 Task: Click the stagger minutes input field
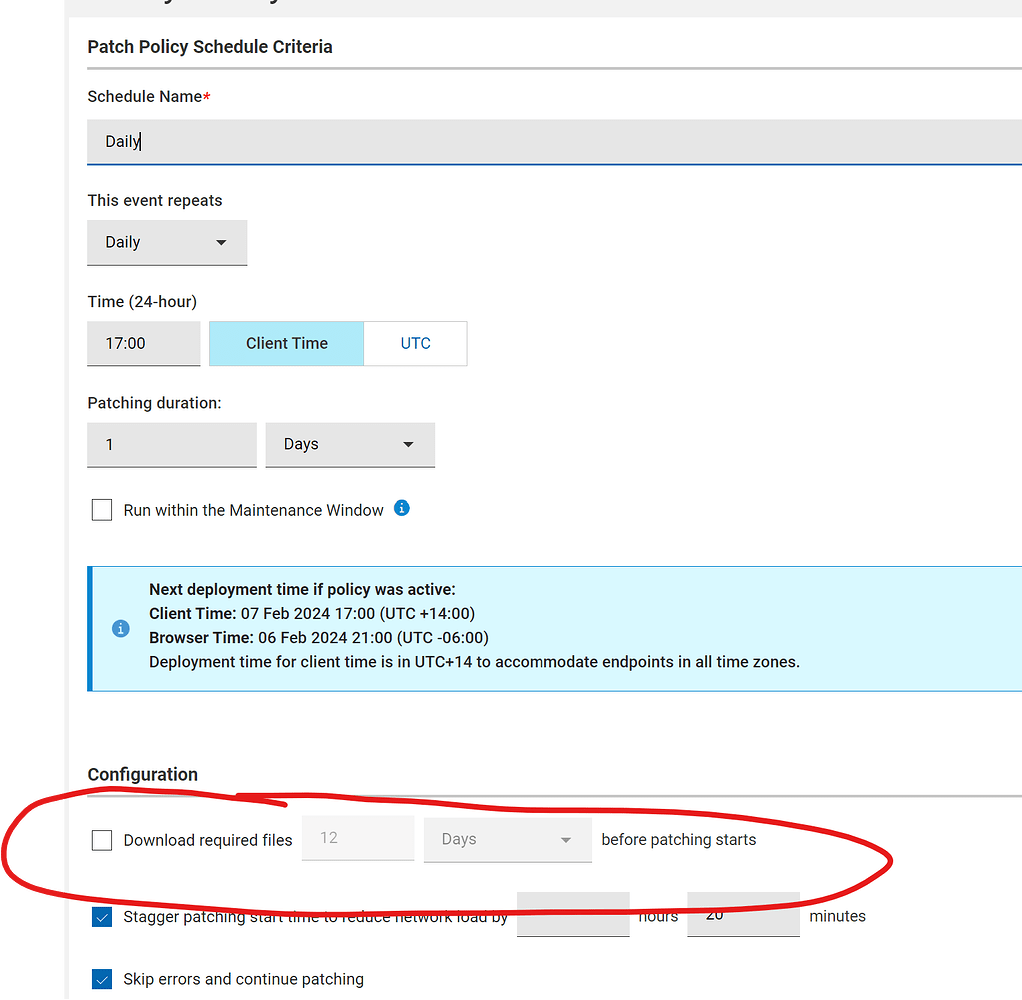click(x=743, y=915)
